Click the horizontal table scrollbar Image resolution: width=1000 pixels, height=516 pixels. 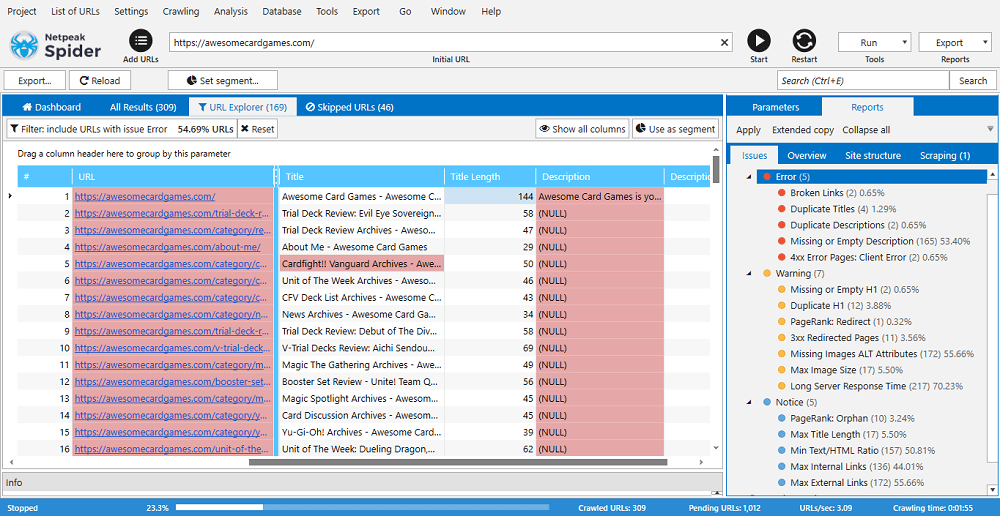click(457, 462)
